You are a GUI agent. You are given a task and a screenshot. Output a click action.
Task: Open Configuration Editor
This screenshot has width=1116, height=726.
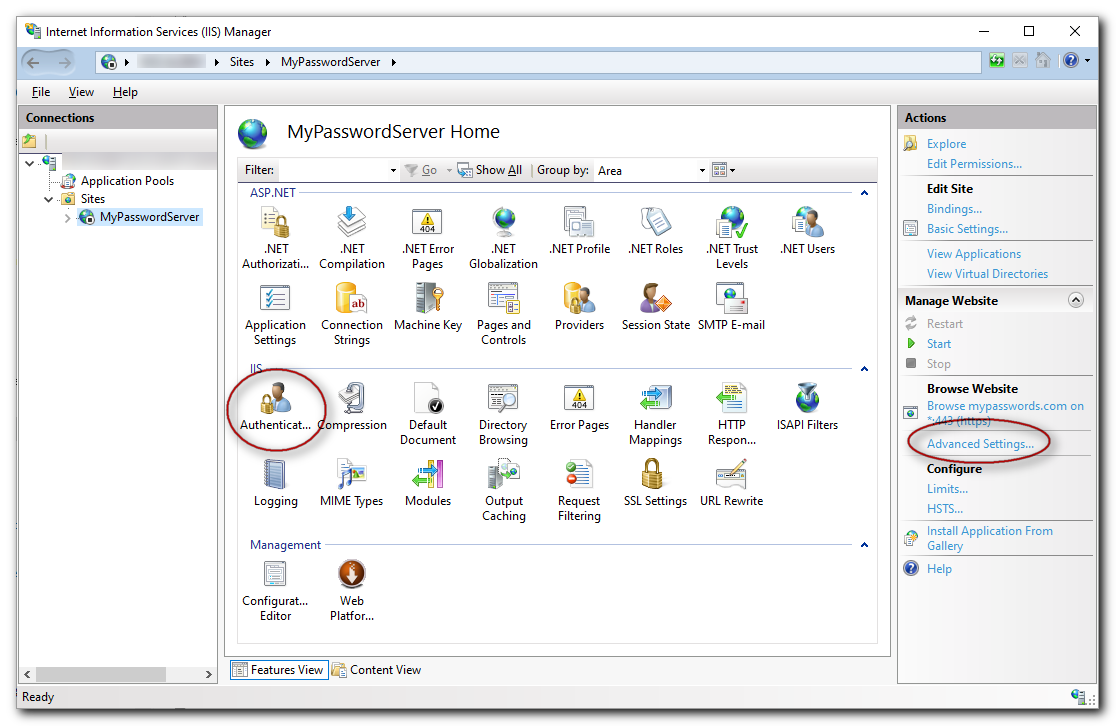point(275,590)
